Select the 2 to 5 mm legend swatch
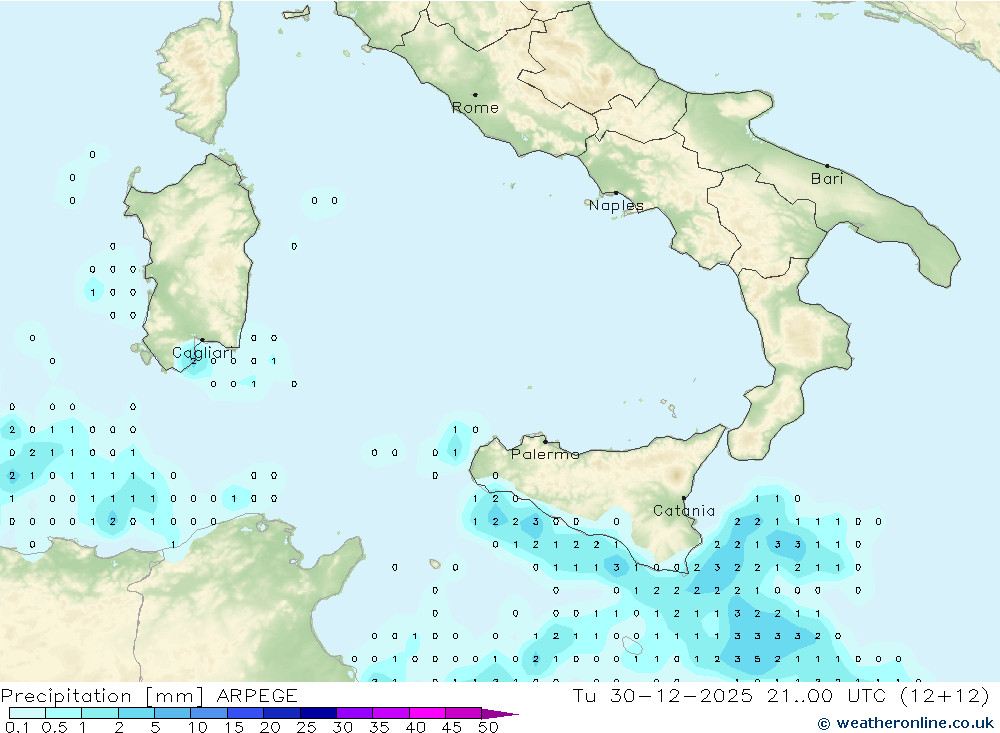The width and height of the screenshot is (1000, 733). pos(136,713)
